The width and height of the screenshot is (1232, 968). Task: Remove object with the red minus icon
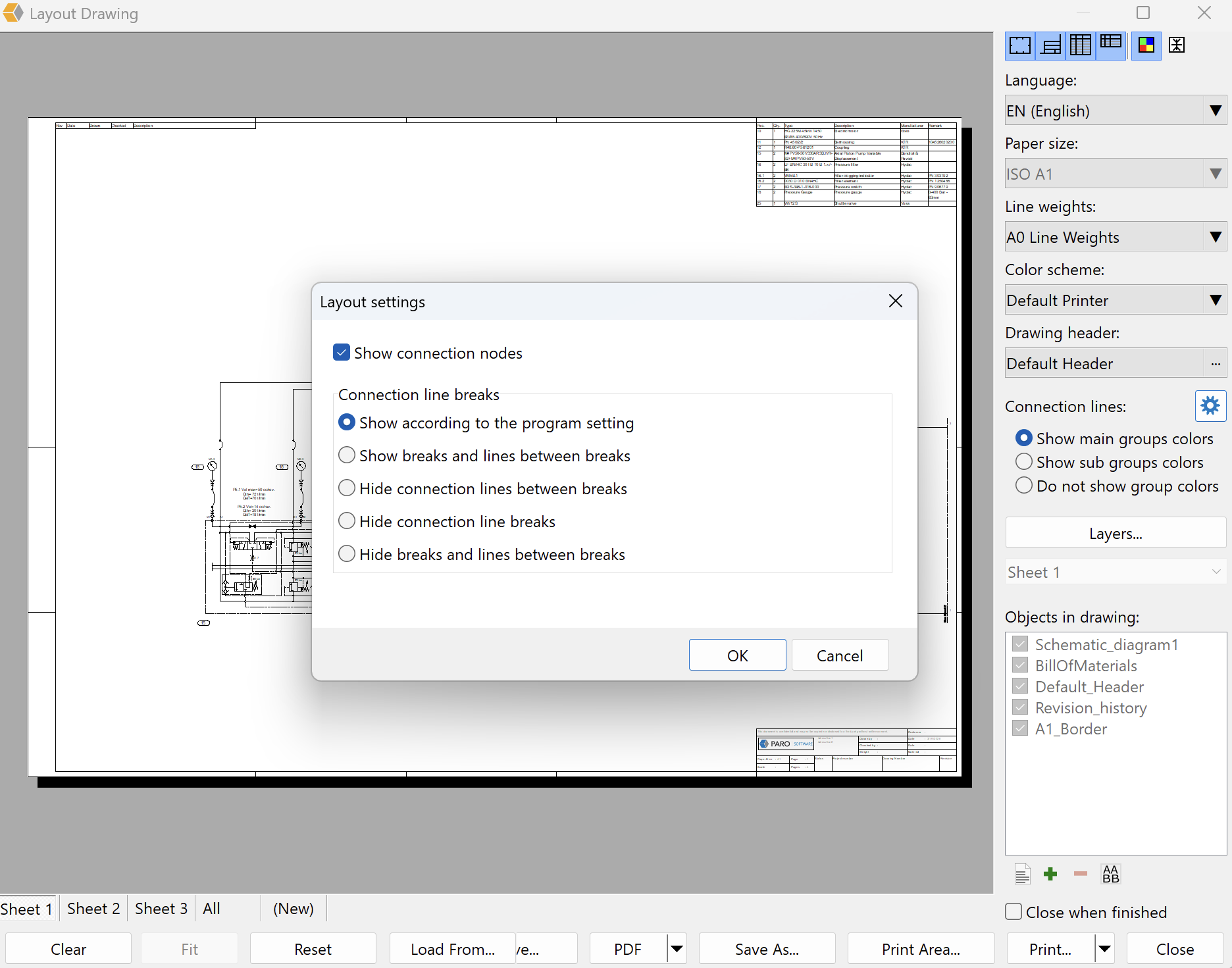[1081, 874]
